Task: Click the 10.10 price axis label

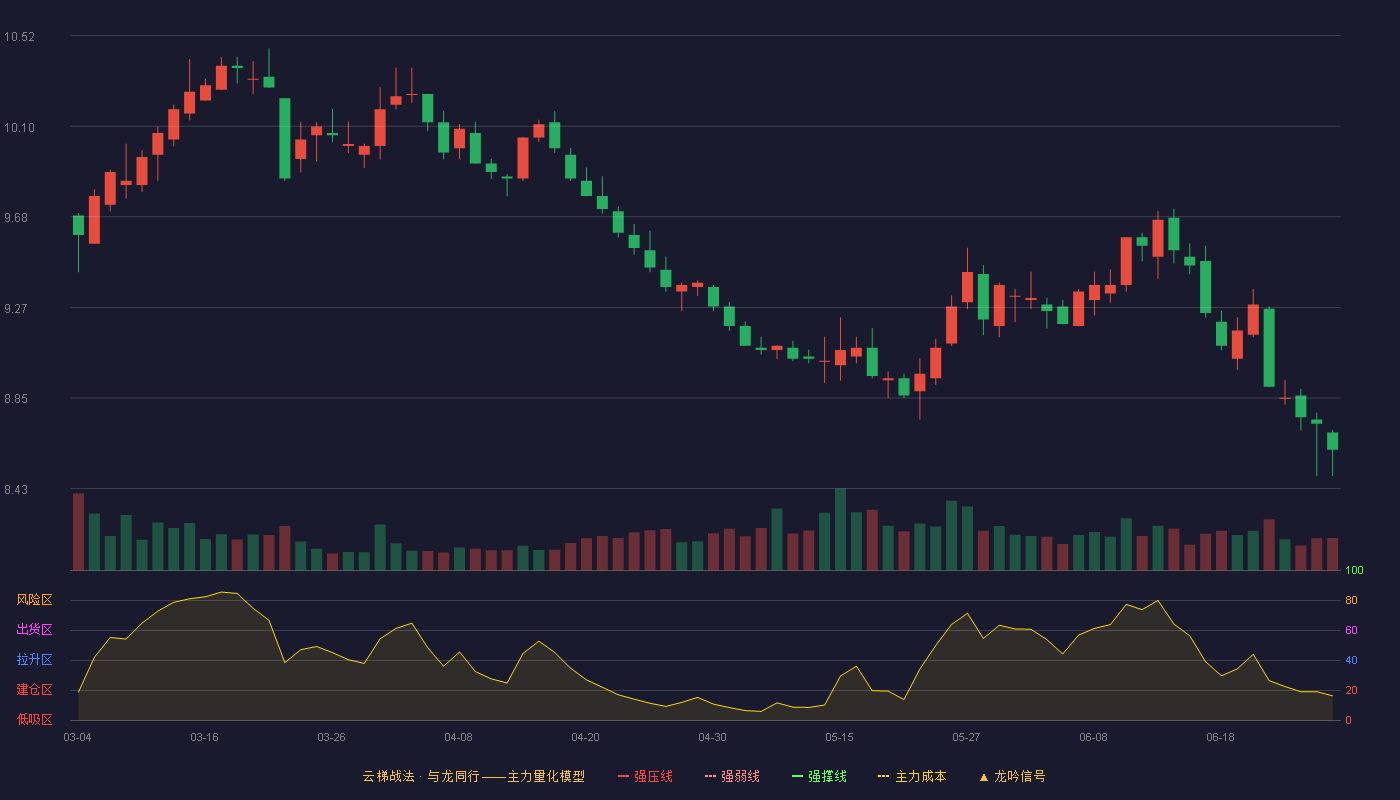Action: 19,127
